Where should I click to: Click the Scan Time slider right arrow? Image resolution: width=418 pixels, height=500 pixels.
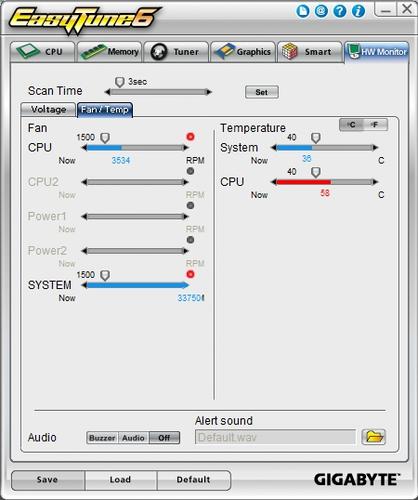click(209, 92)
